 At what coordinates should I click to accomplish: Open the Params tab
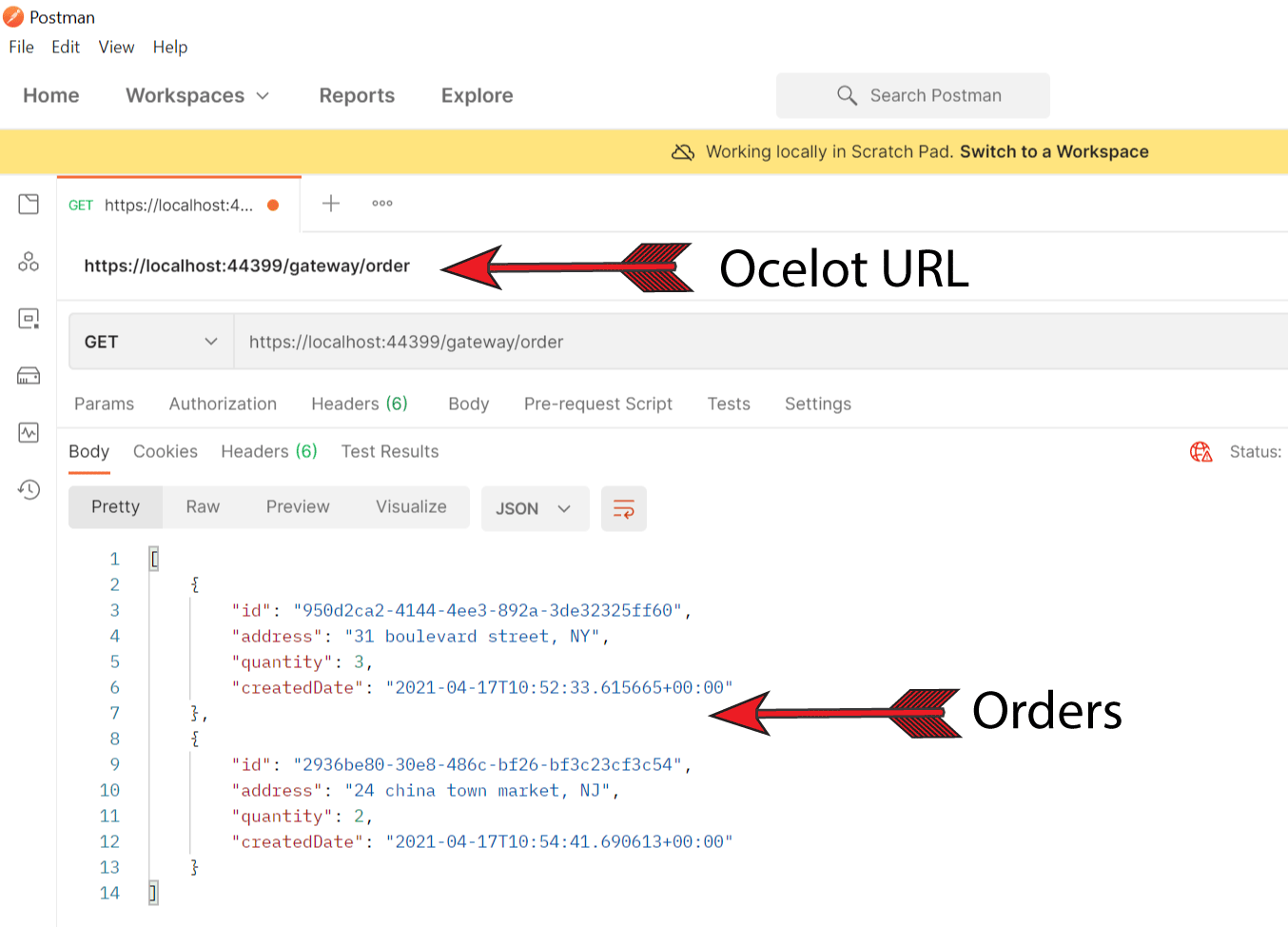(x=104, y=404)
